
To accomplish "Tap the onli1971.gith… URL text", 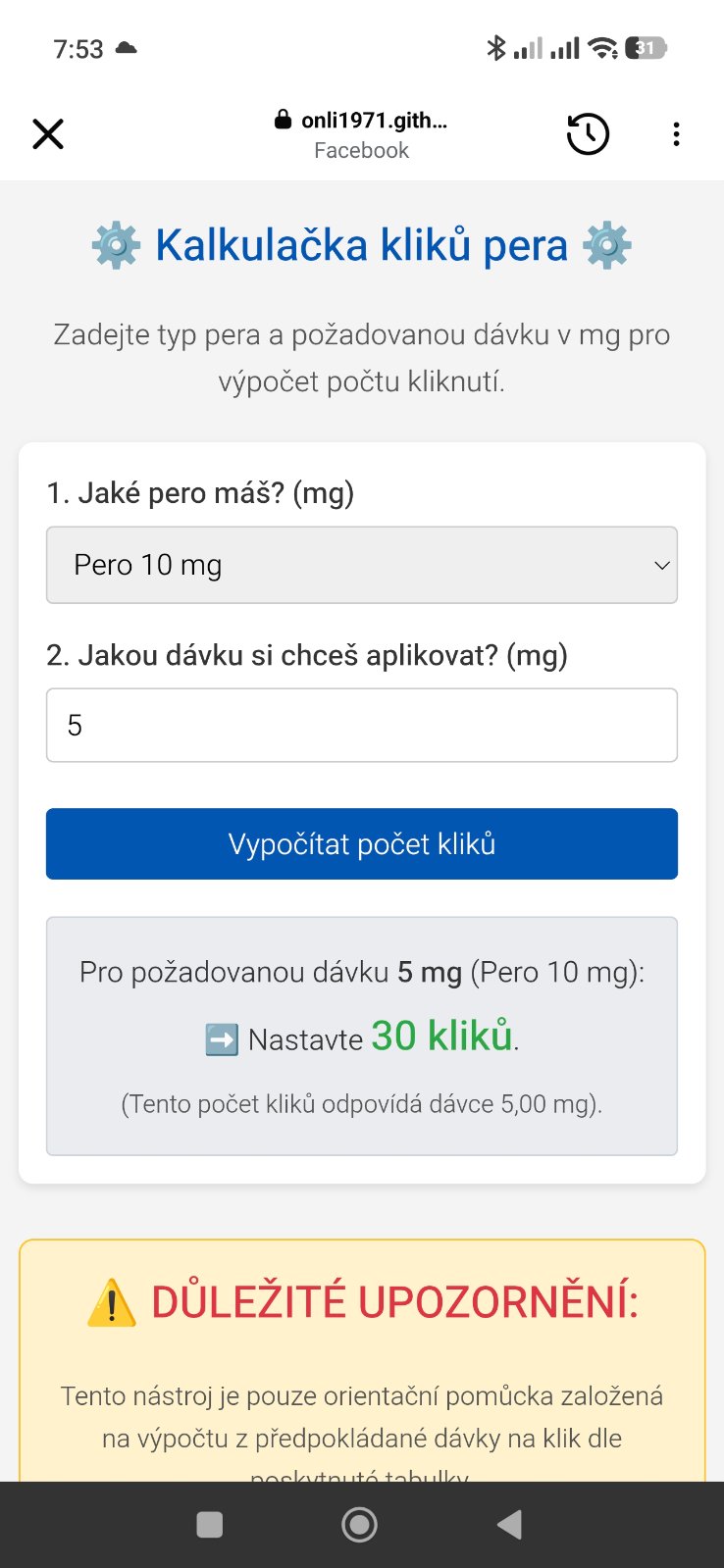I will click(374, 121).
